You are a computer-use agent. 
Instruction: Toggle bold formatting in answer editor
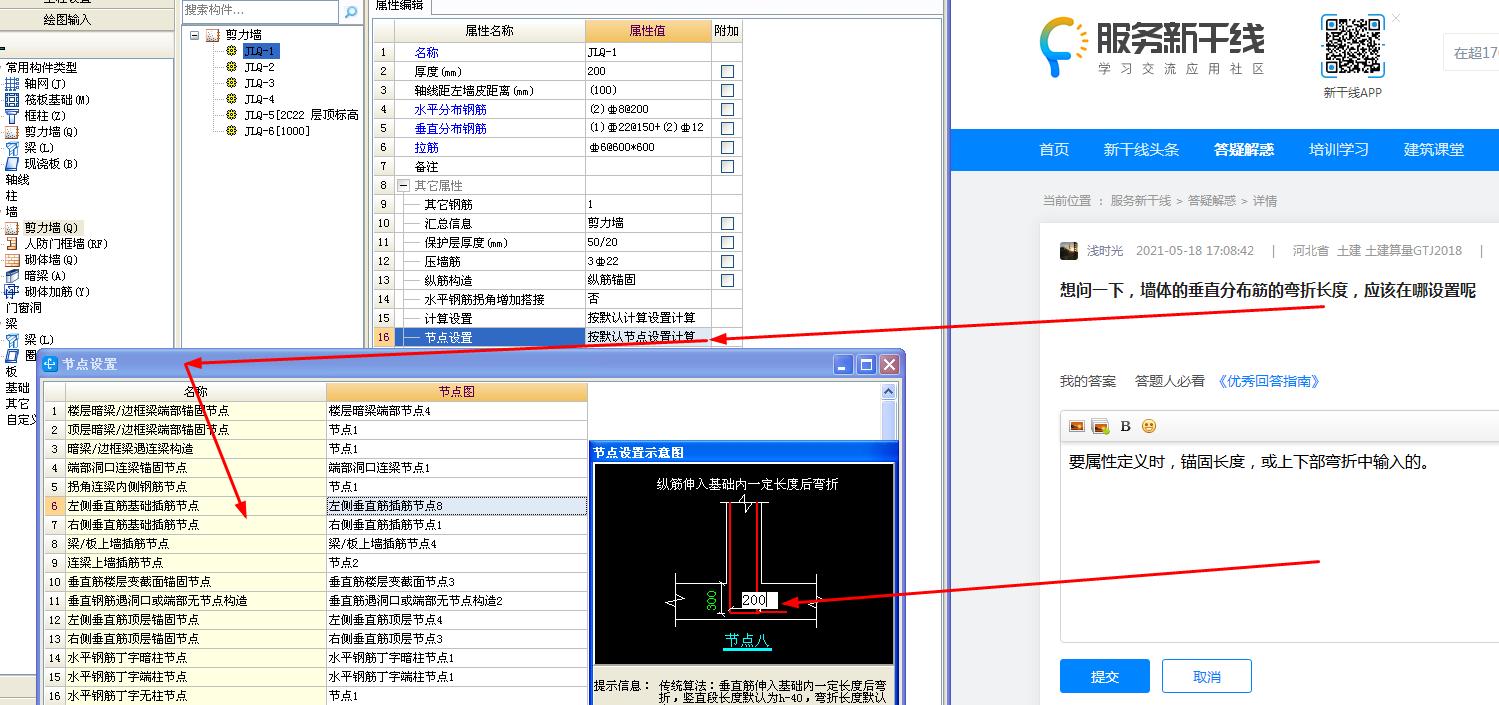coord(1125,426)
